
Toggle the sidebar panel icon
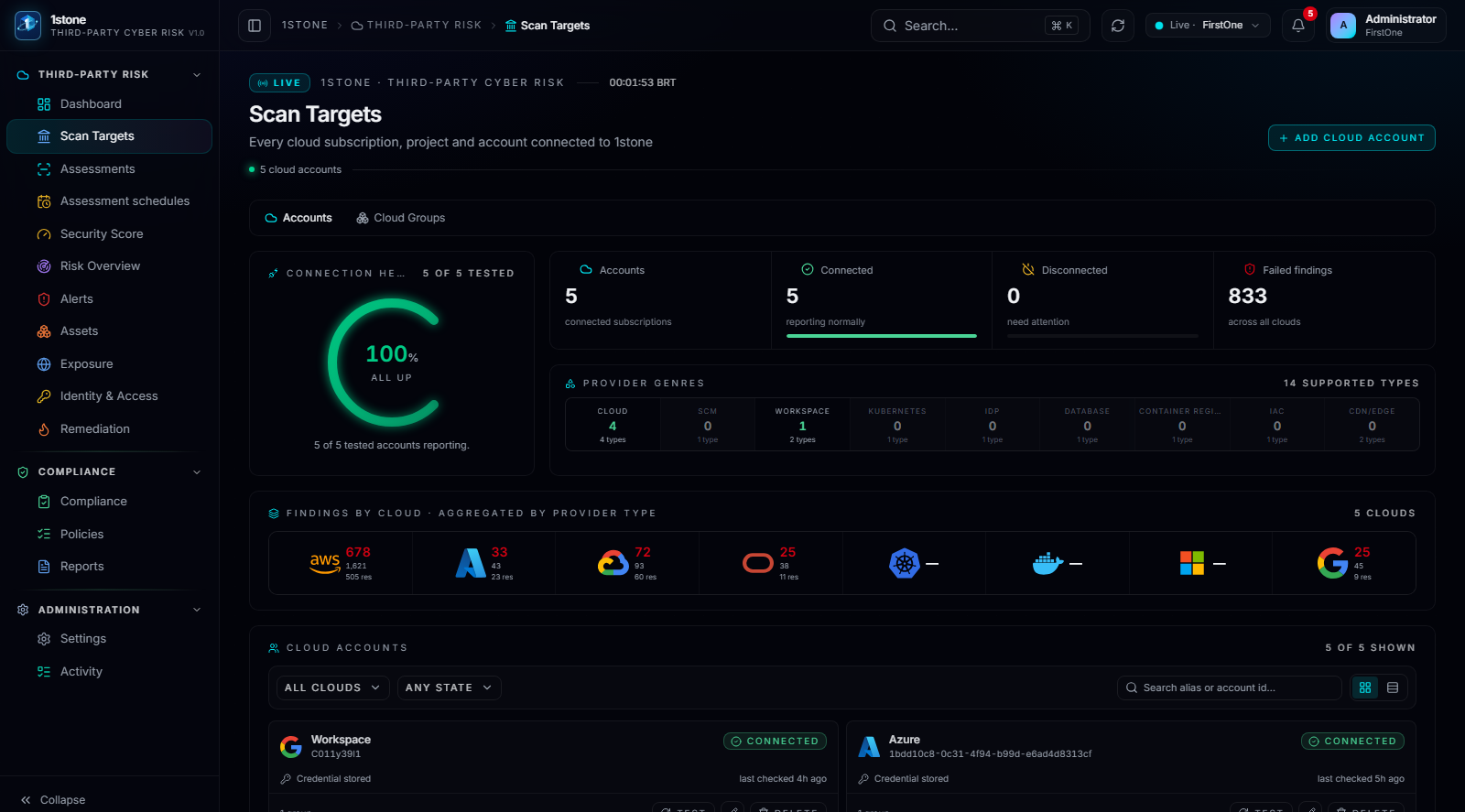click(x=255, y=26)
